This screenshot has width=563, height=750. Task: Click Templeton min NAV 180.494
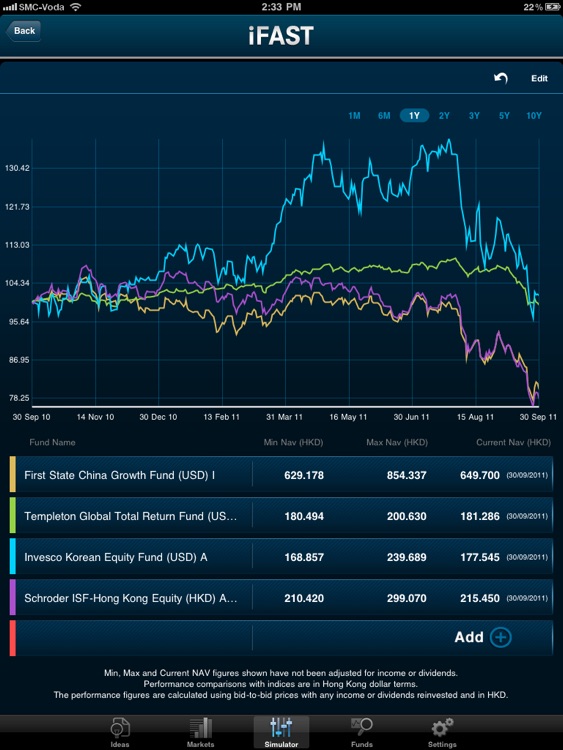(x=304, y=517)
